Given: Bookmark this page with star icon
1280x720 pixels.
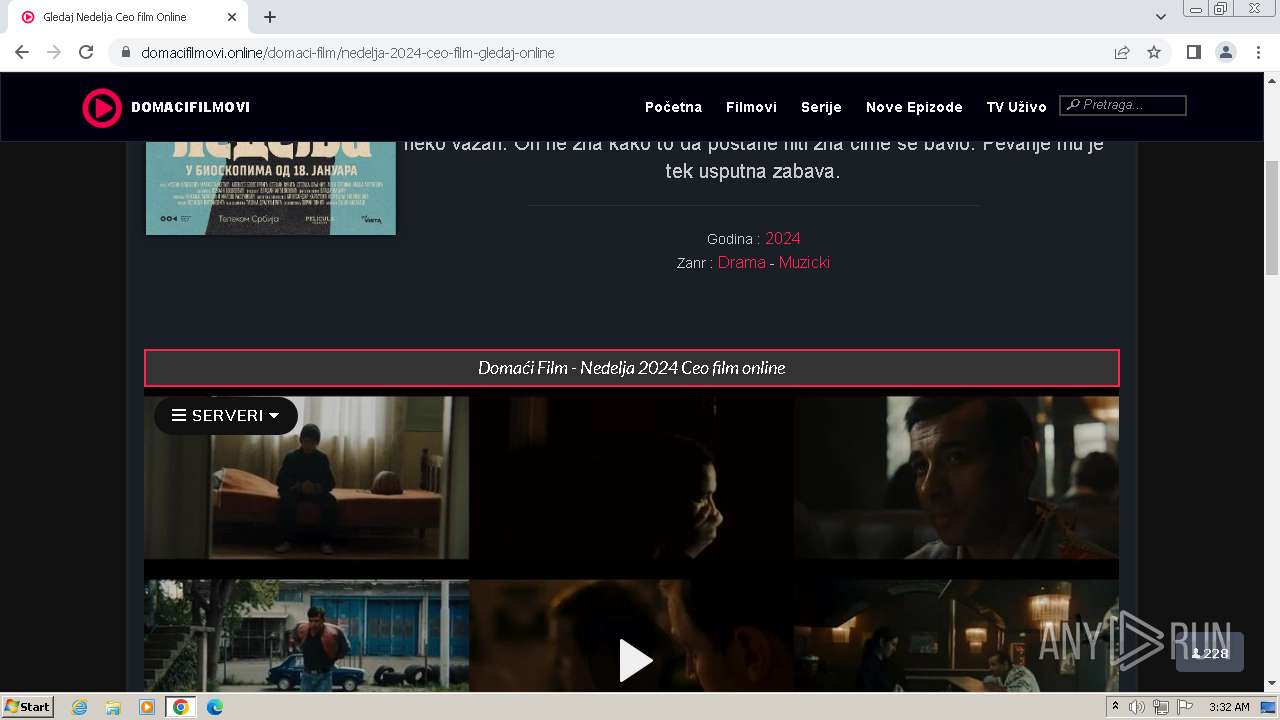Looking at the screenshot, I should click(x=1154, y=52).
